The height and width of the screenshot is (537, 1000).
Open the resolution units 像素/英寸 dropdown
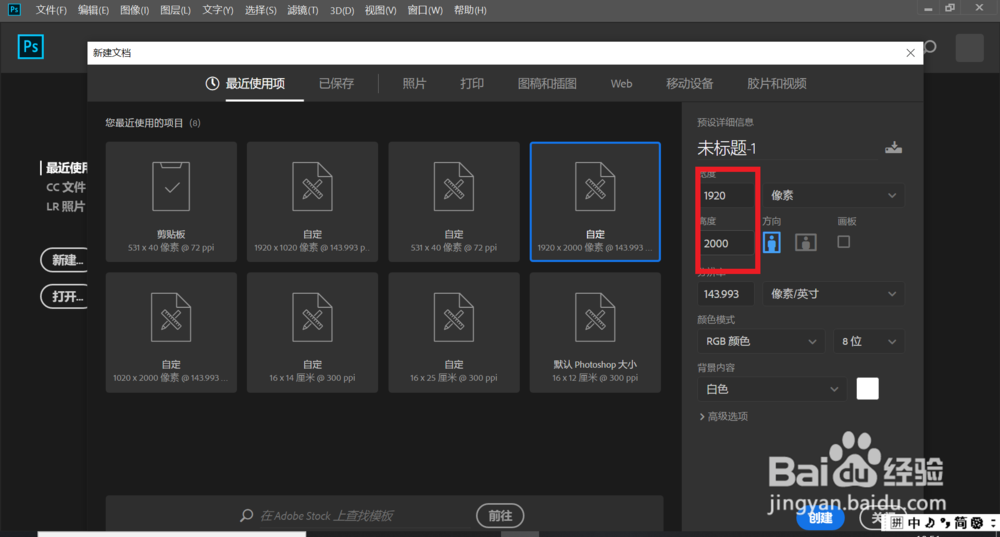click(x=834, y=294)
